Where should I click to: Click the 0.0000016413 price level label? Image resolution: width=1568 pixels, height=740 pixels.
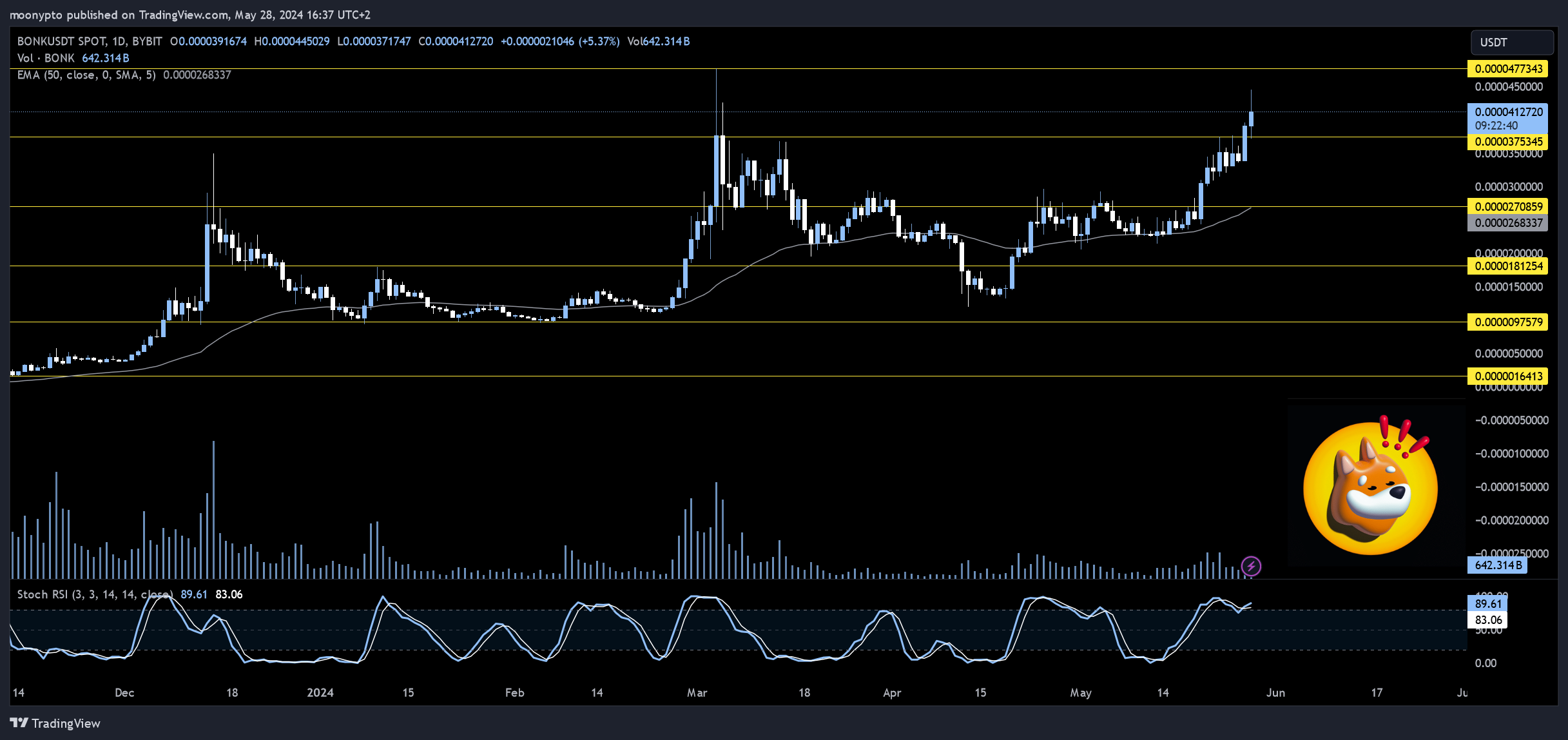coord(1508,376)
